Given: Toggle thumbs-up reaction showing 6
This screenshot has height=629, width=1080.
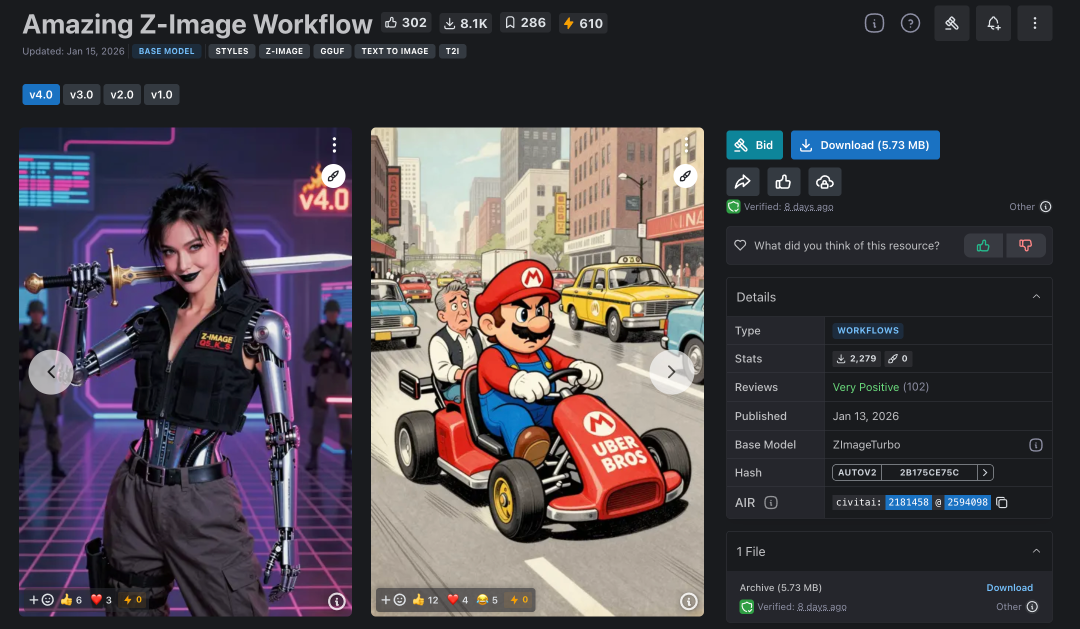Looking at the screenshot, I should pos(71,600).
